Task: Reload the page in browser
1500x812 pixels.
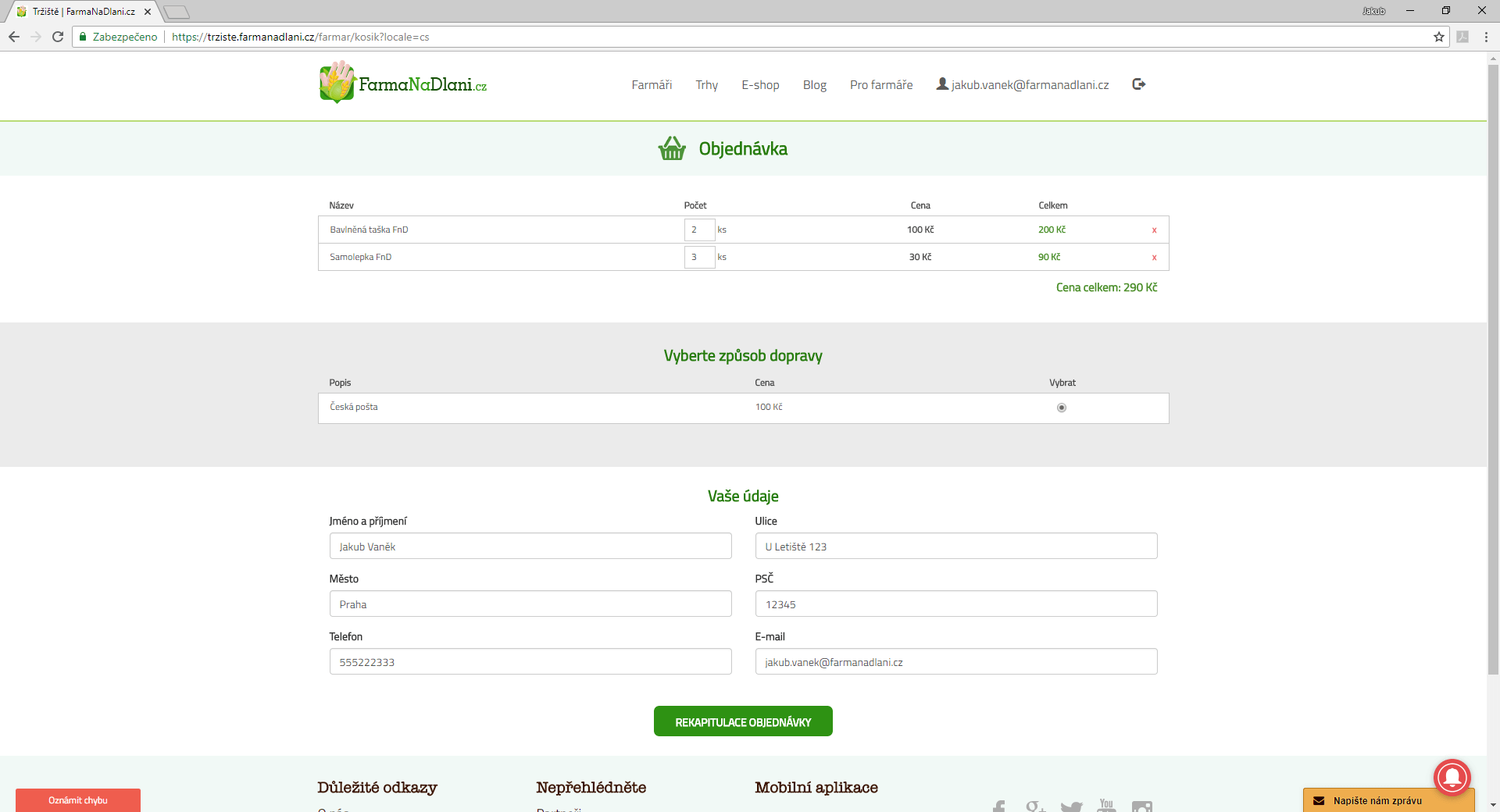Action: coord(58,37)
